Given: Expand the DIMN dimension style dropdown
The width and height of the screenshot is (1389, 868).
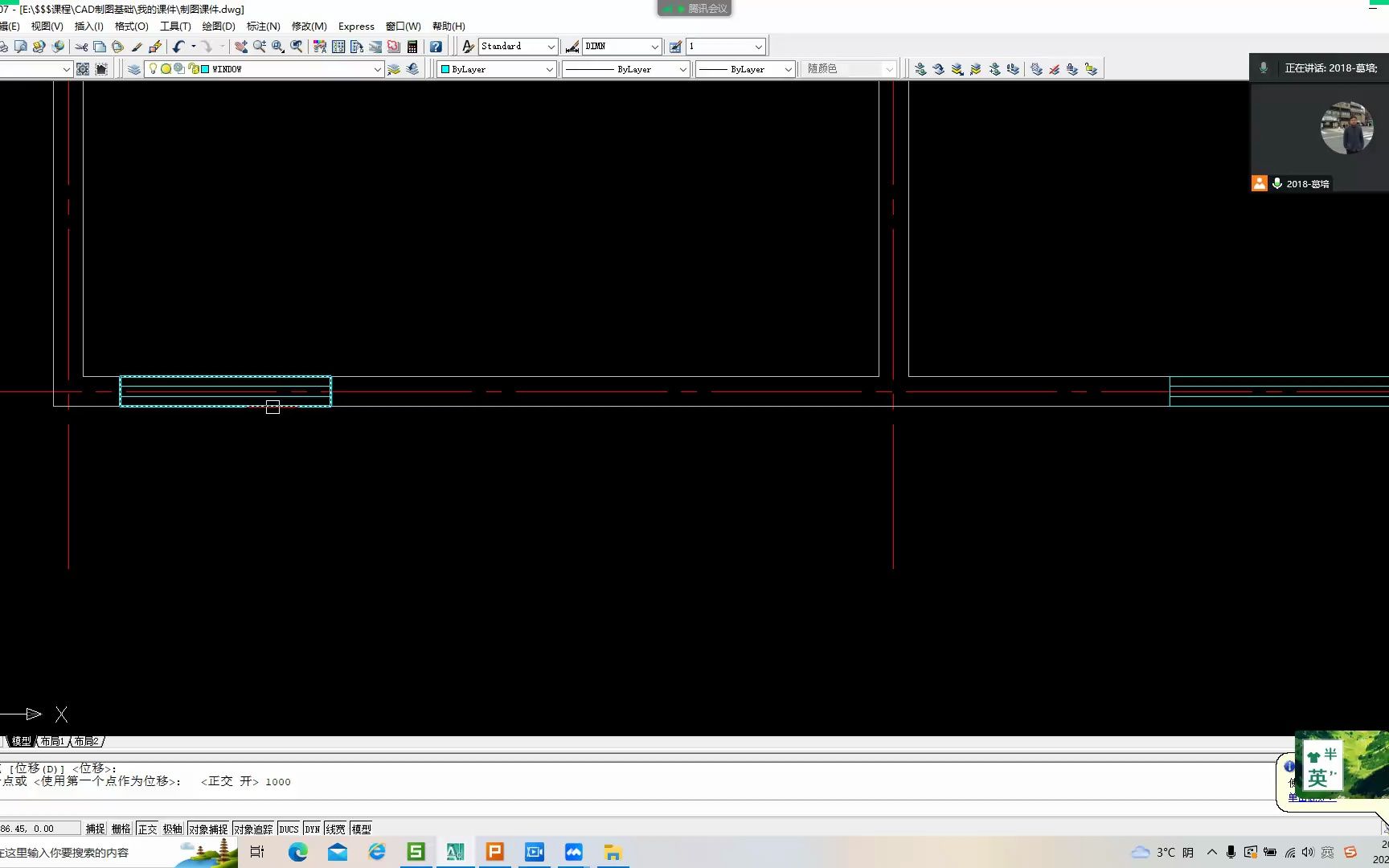Looking at the screenshot, I should (654, 47).
